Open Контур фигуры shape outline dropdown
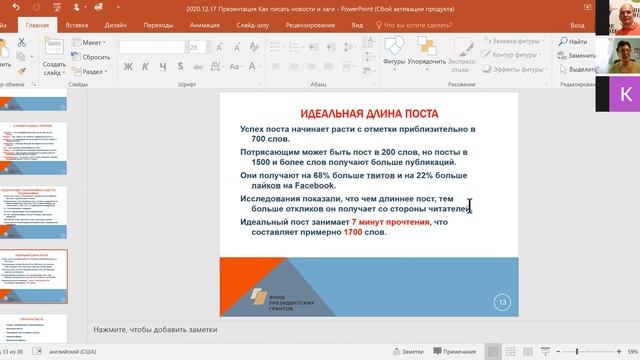The image size is (640, 360). pyautogui.click(x=511, y=55)
